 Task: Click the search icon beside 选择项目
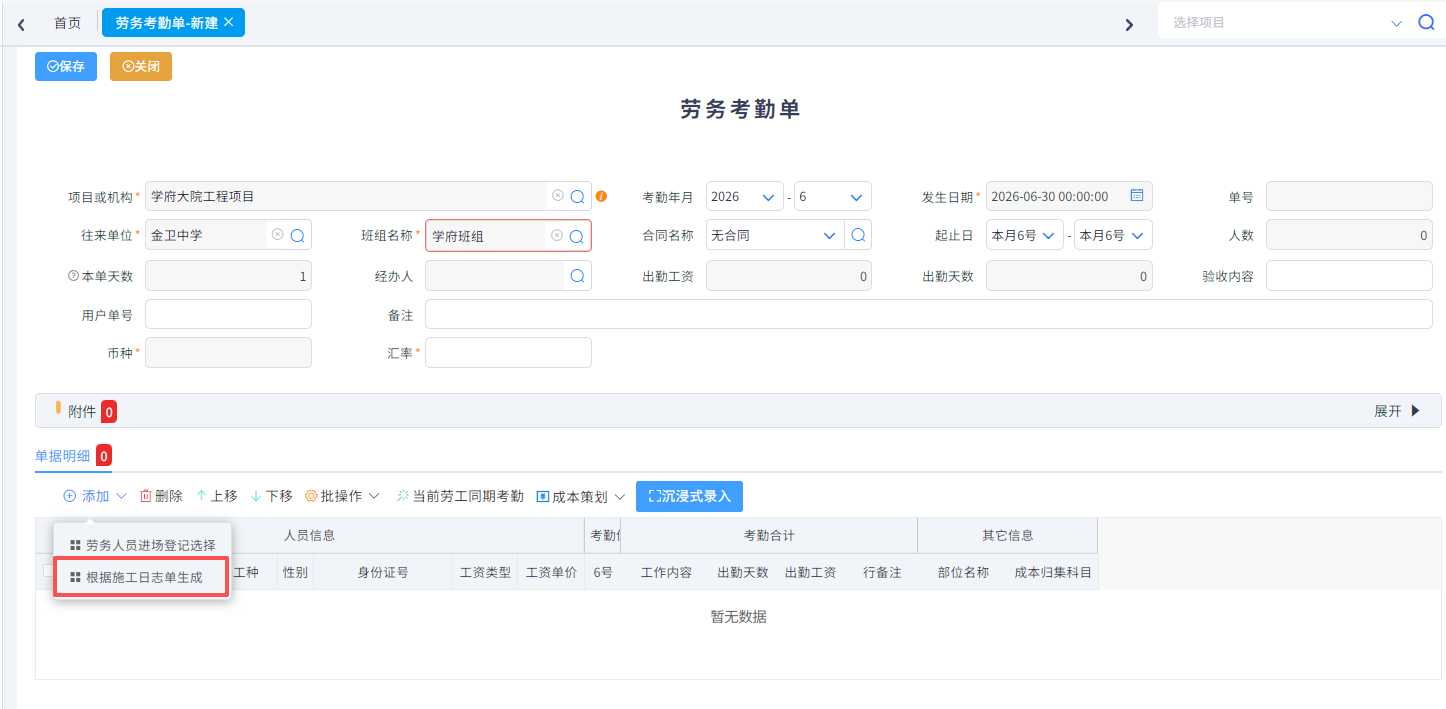[1427, 22]
